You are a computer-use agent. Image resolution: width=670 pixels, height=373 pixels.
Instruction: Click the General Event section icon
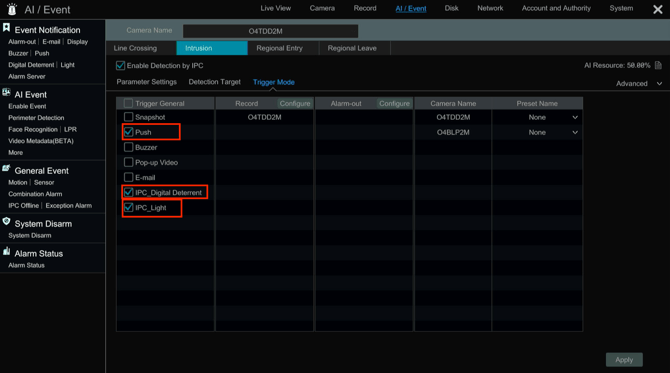[6, 168]
